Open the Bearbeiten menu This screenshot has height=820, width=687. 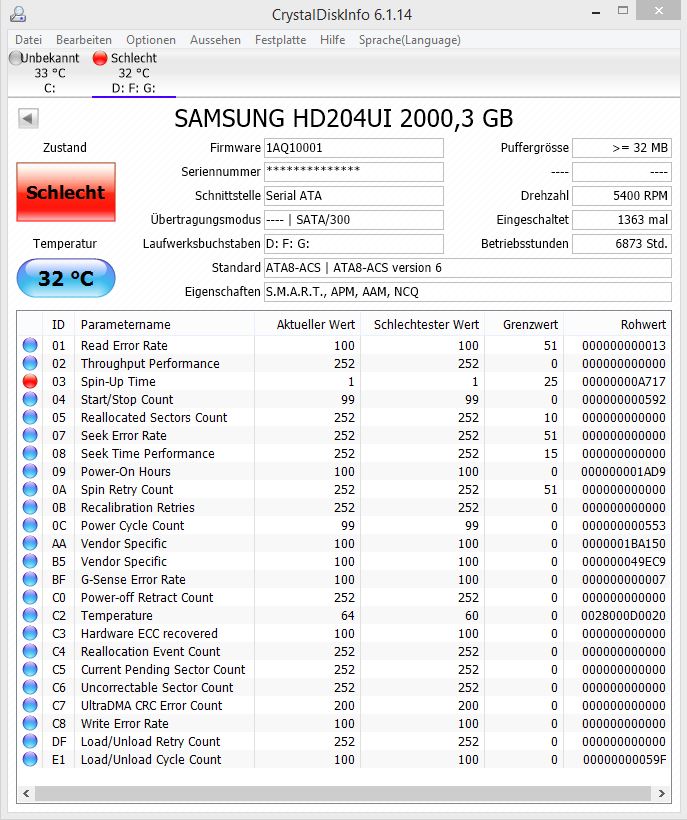[84, 40]
